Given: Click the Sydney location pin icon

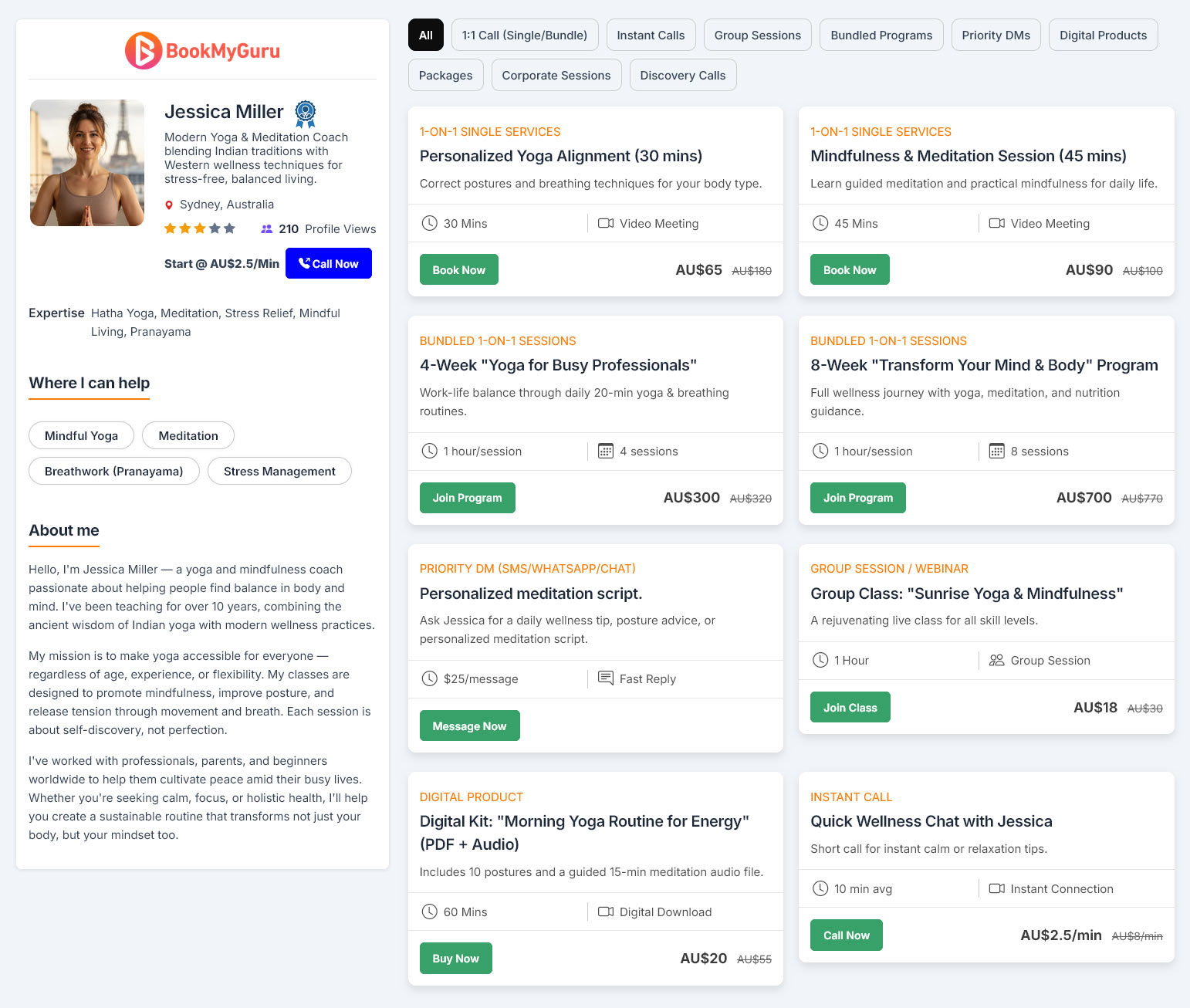Looking at the screenshot, I should (x=169, y=205).
